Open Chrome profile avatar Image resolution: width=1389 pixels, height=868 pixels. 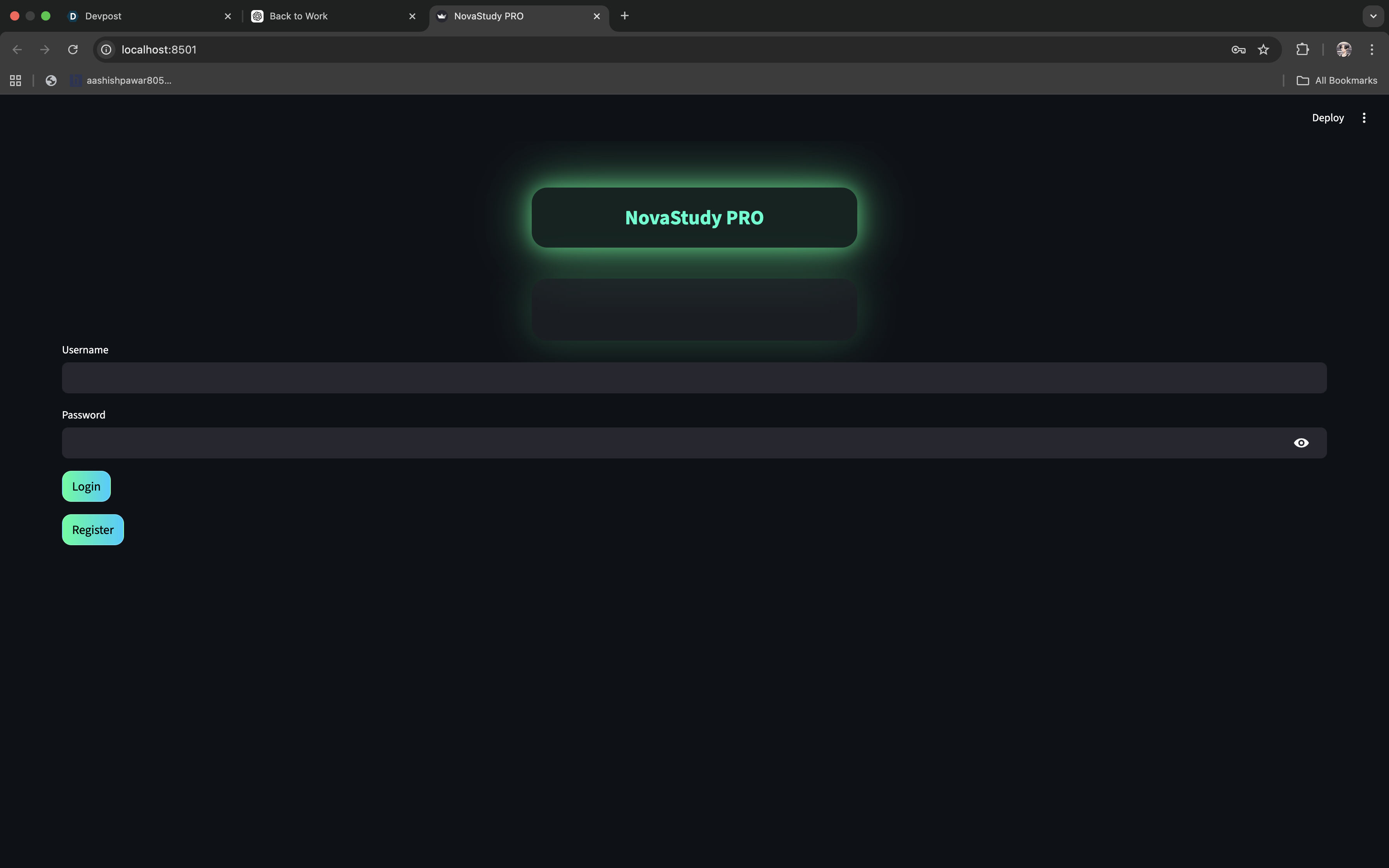(x=1344, y=50)
